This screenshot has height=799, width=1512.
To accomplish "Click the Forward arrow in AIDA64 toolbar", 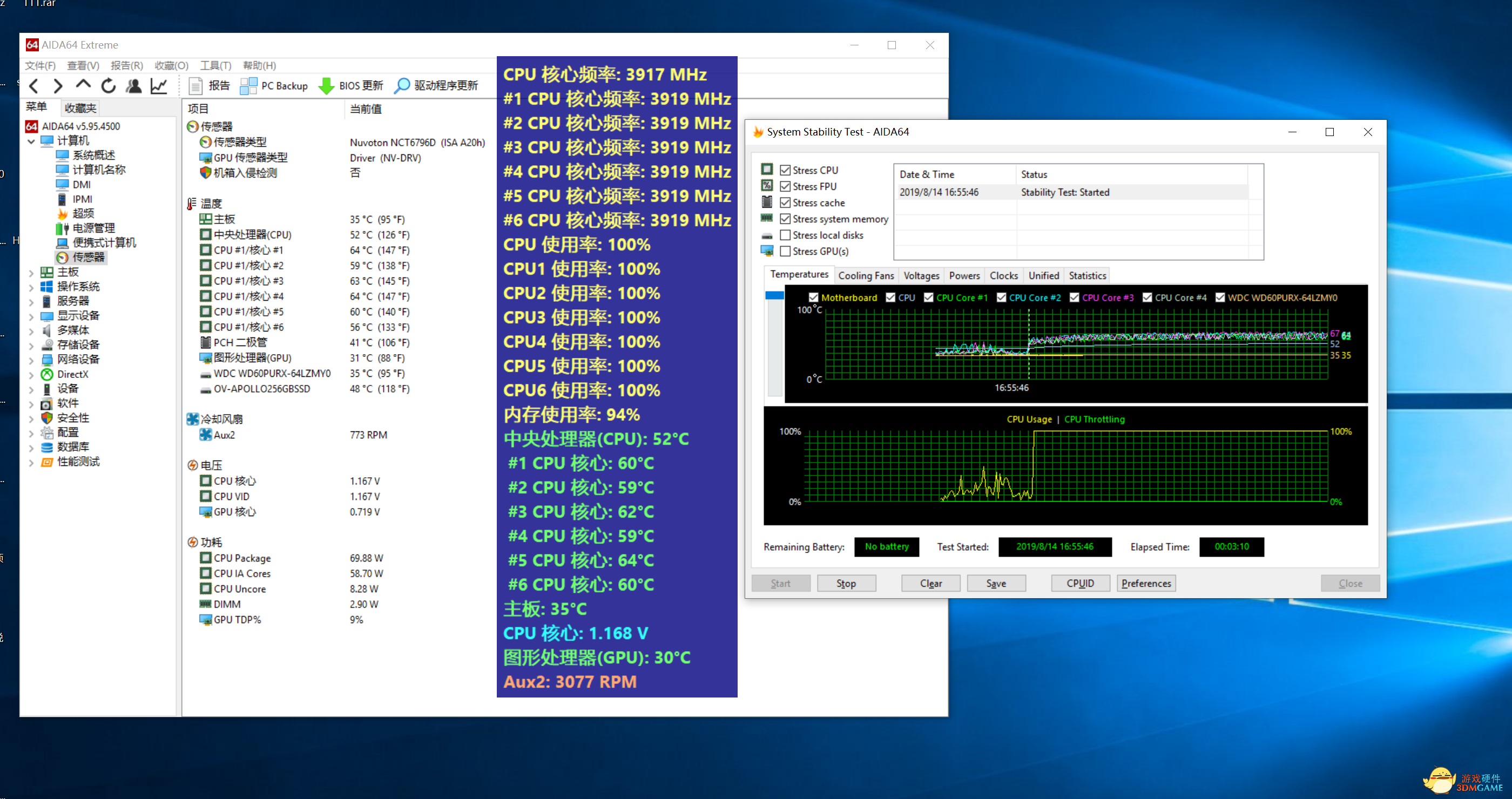I will point(58,86).
